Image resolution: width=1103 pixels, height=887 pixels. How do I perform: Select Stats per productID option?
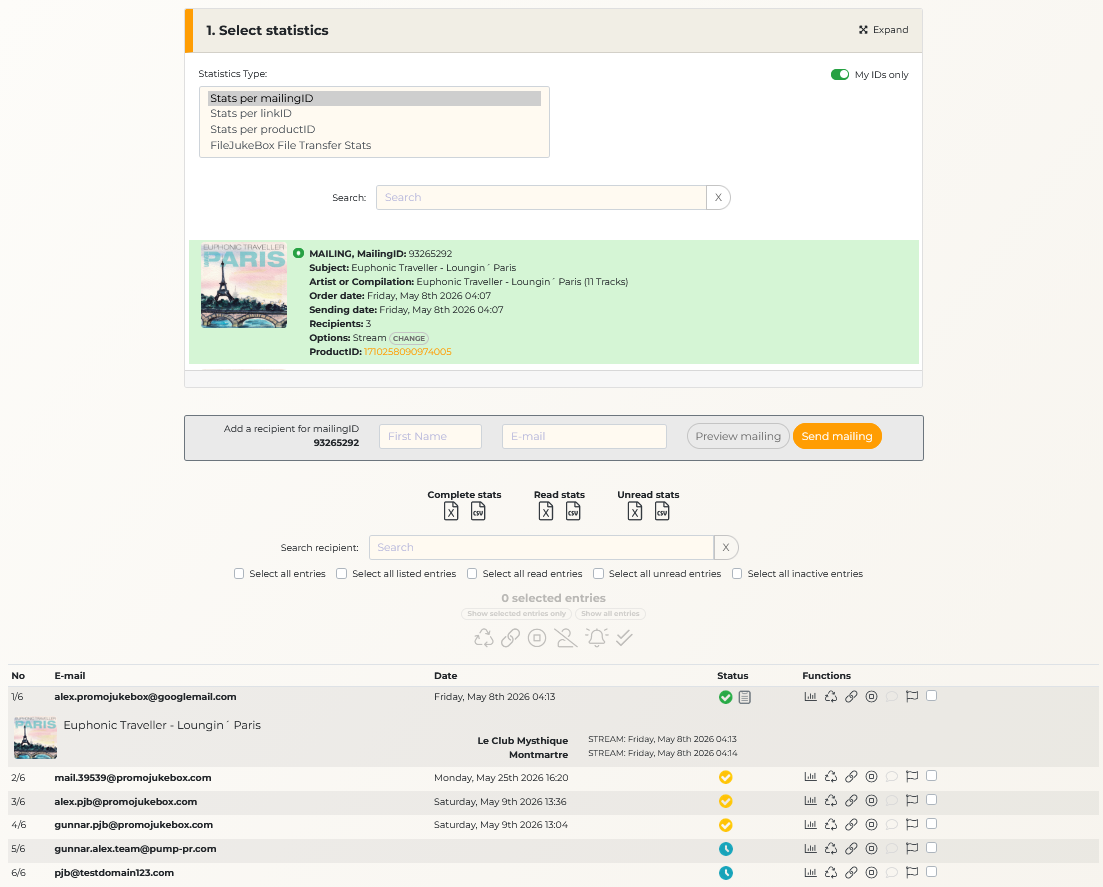coord(374,129)
